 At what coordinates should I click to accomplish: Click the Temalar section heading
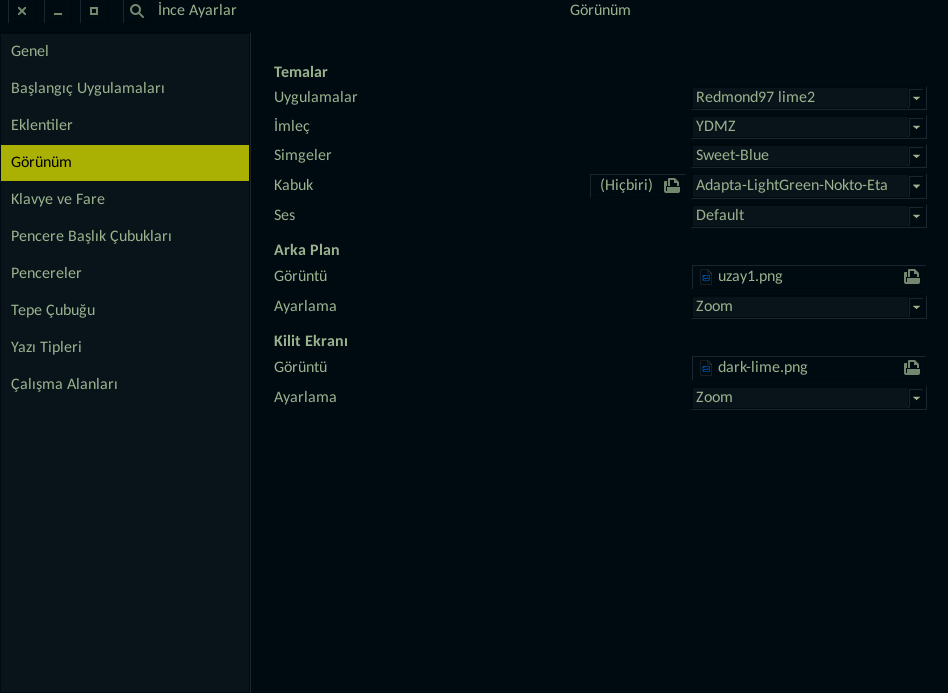[x=300, y=72]
